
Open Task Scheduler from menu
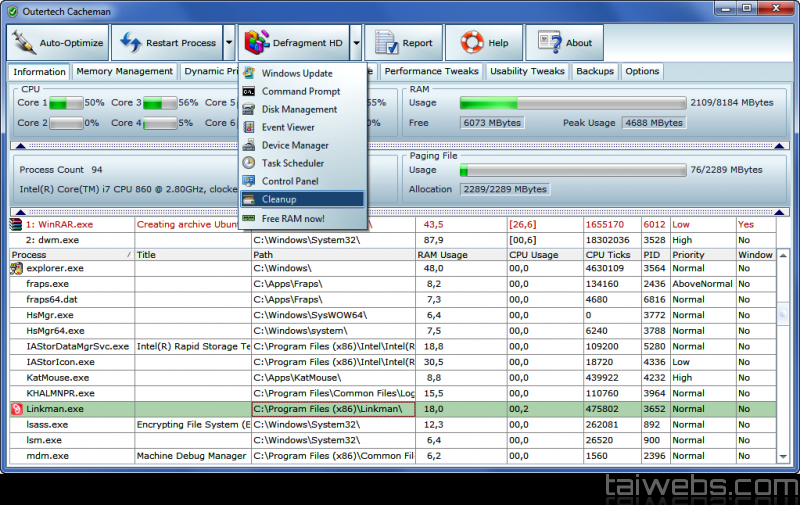pos(292,163)
